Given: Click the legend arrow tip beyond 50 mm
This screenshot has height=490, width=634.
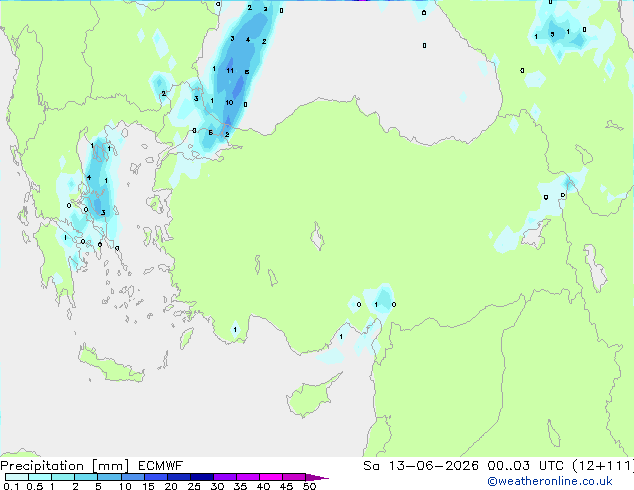Looking at the screenshot, I should pyautogui.click(x=317, y=477).
